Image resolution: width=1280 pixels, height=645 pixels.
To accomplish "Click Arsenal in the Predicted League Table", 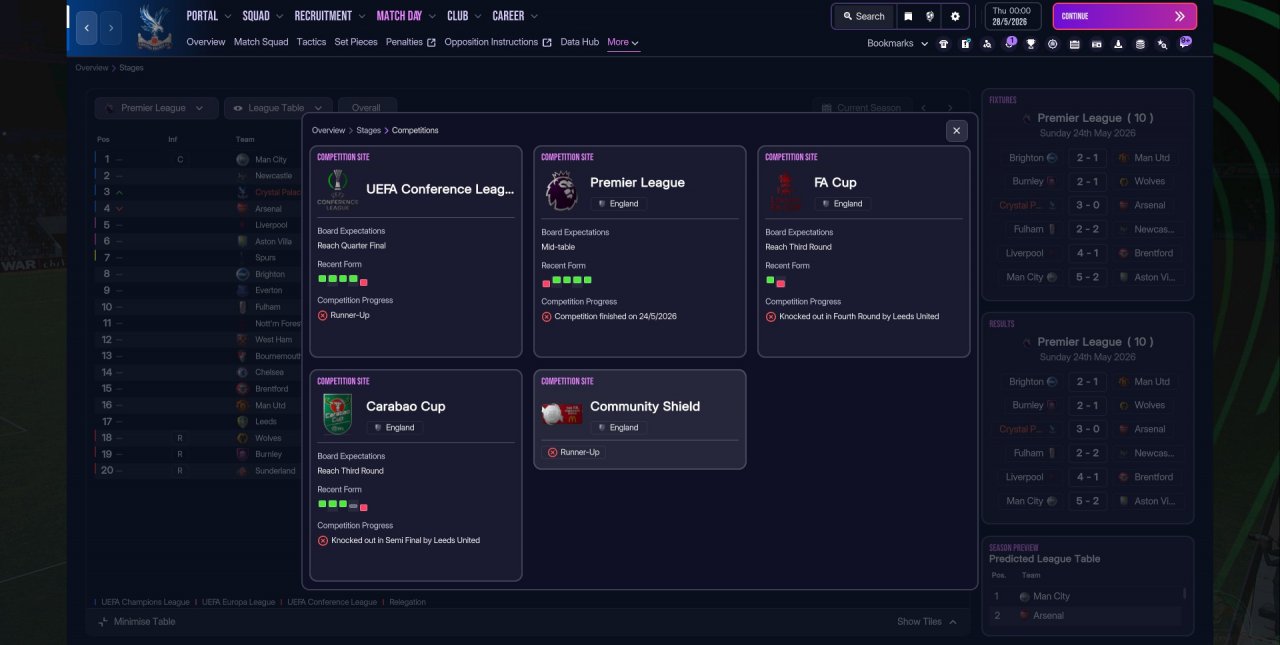I will [1049, 616].
